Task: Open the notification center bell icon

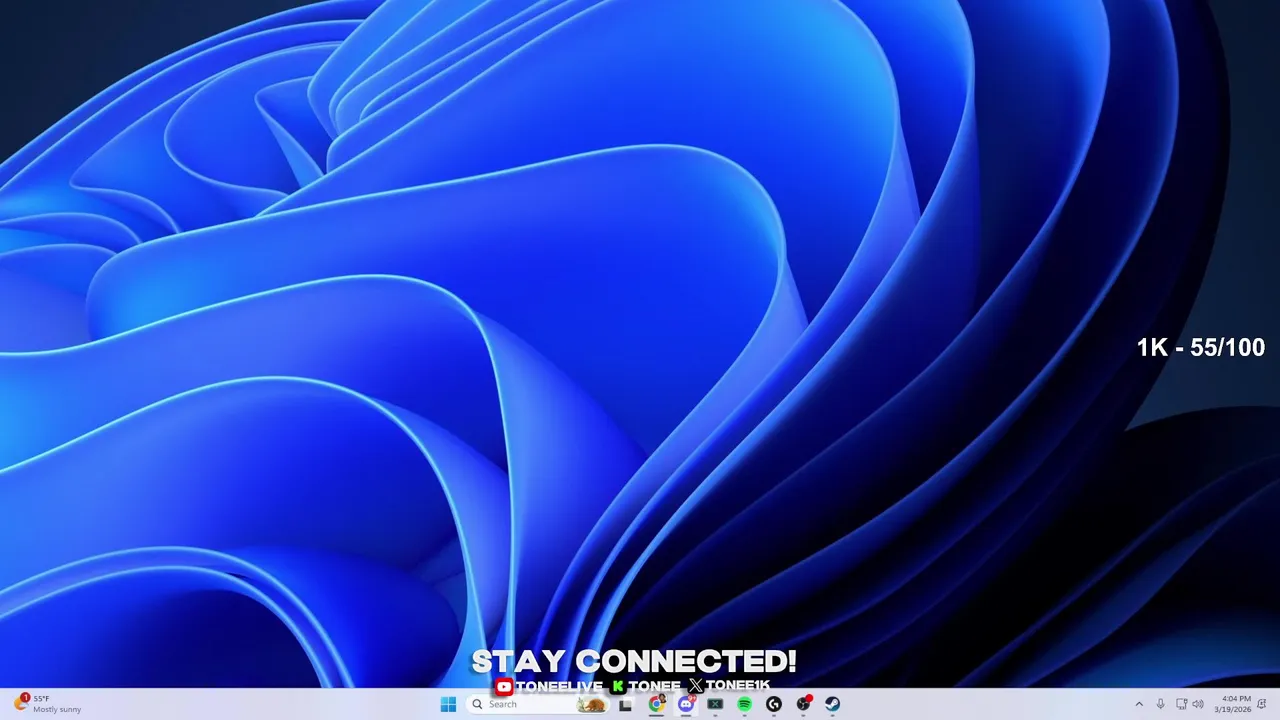Action: 1262,704
